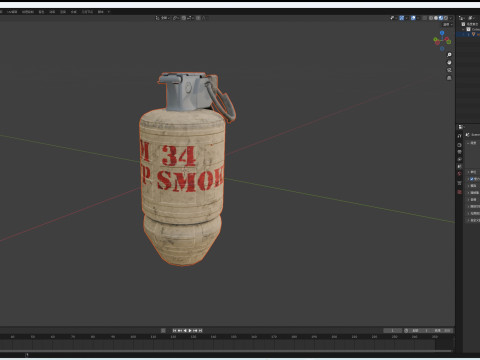Switch to the Rendering workspace tab
This screenshot has width=480, height=360.
pos(63,12)
